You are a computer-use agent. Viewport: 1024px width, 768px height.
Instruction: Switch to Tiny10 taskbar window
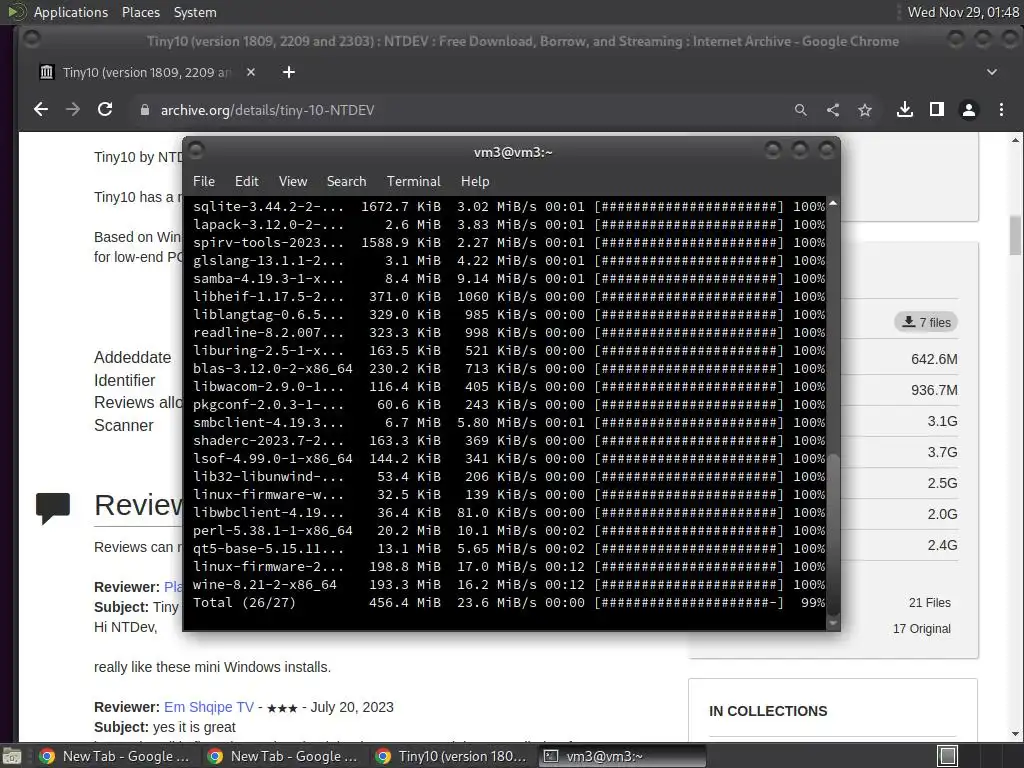pyautogui.click(x=451, y=756)
